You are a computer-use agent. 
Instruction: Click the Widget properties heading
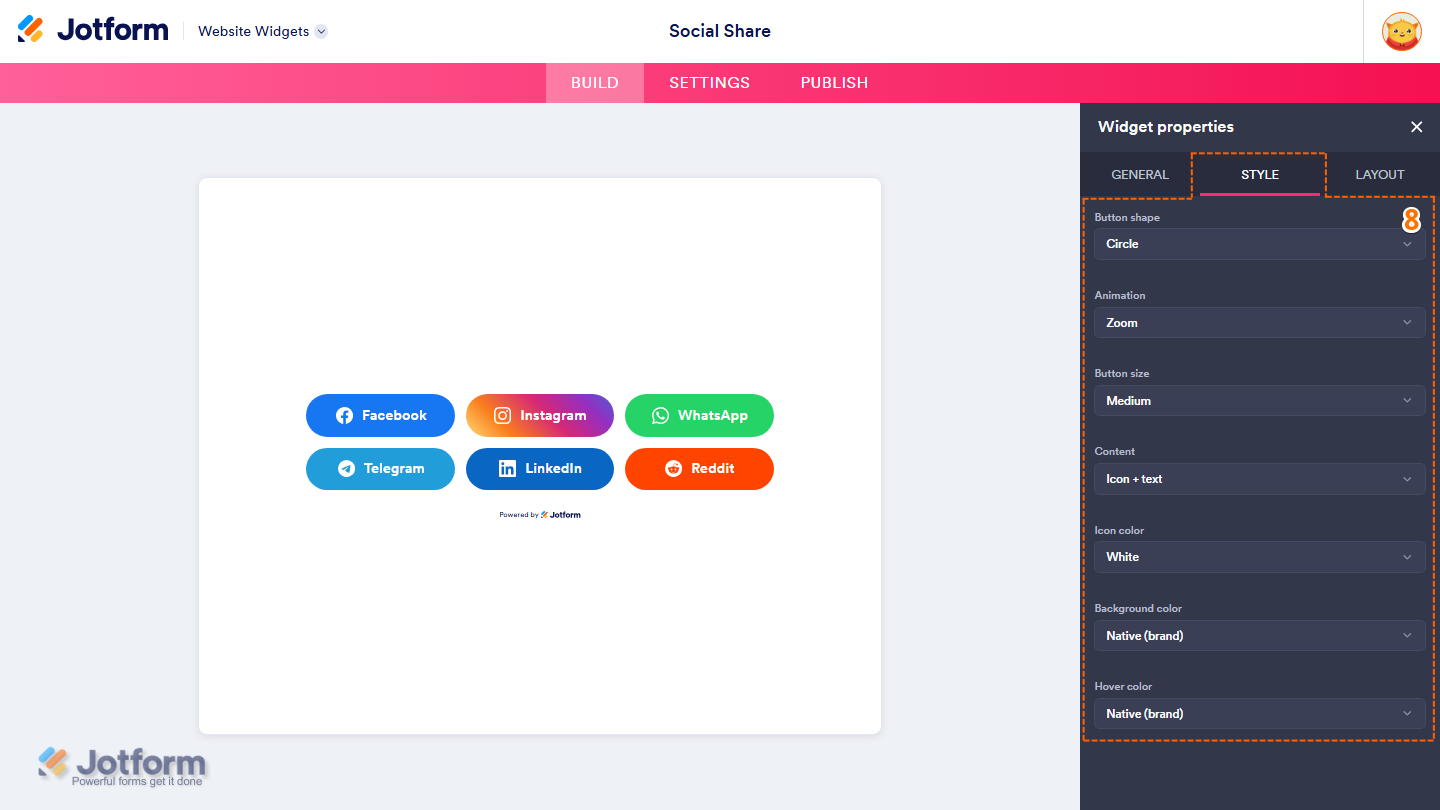click(x=1166, y=127)
